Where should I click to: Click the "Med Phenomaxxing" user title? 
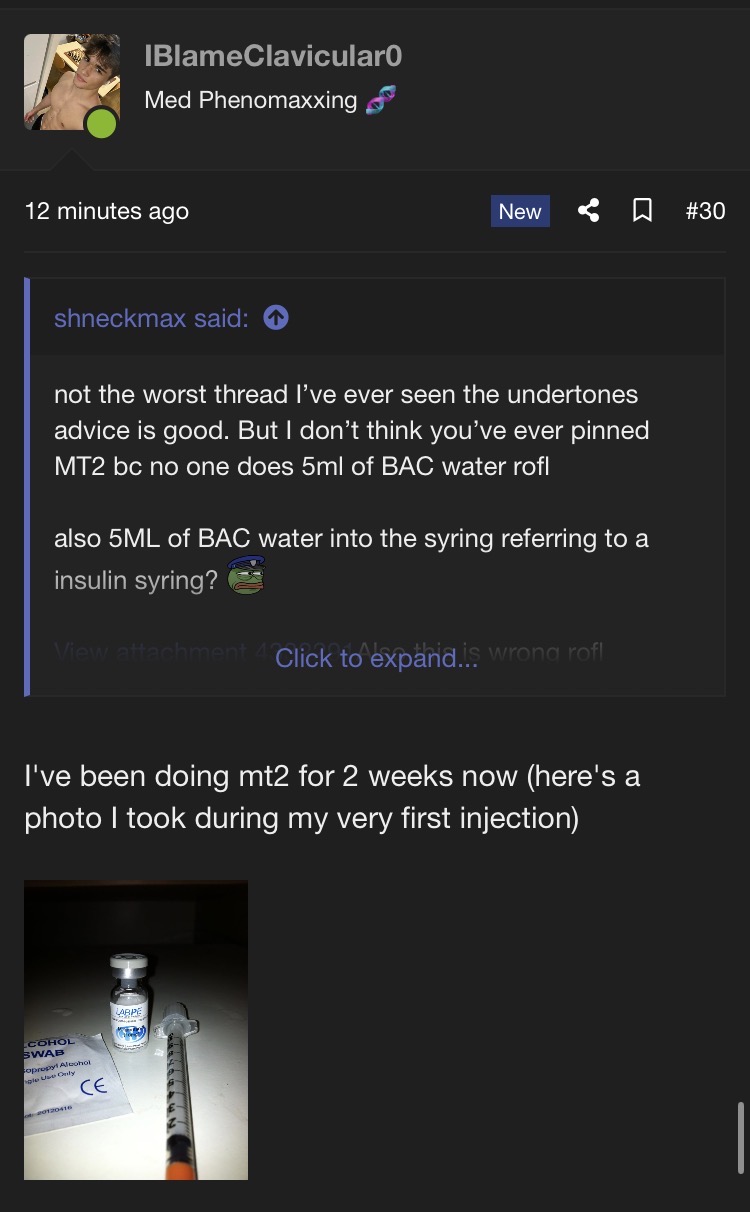[250, 100]
